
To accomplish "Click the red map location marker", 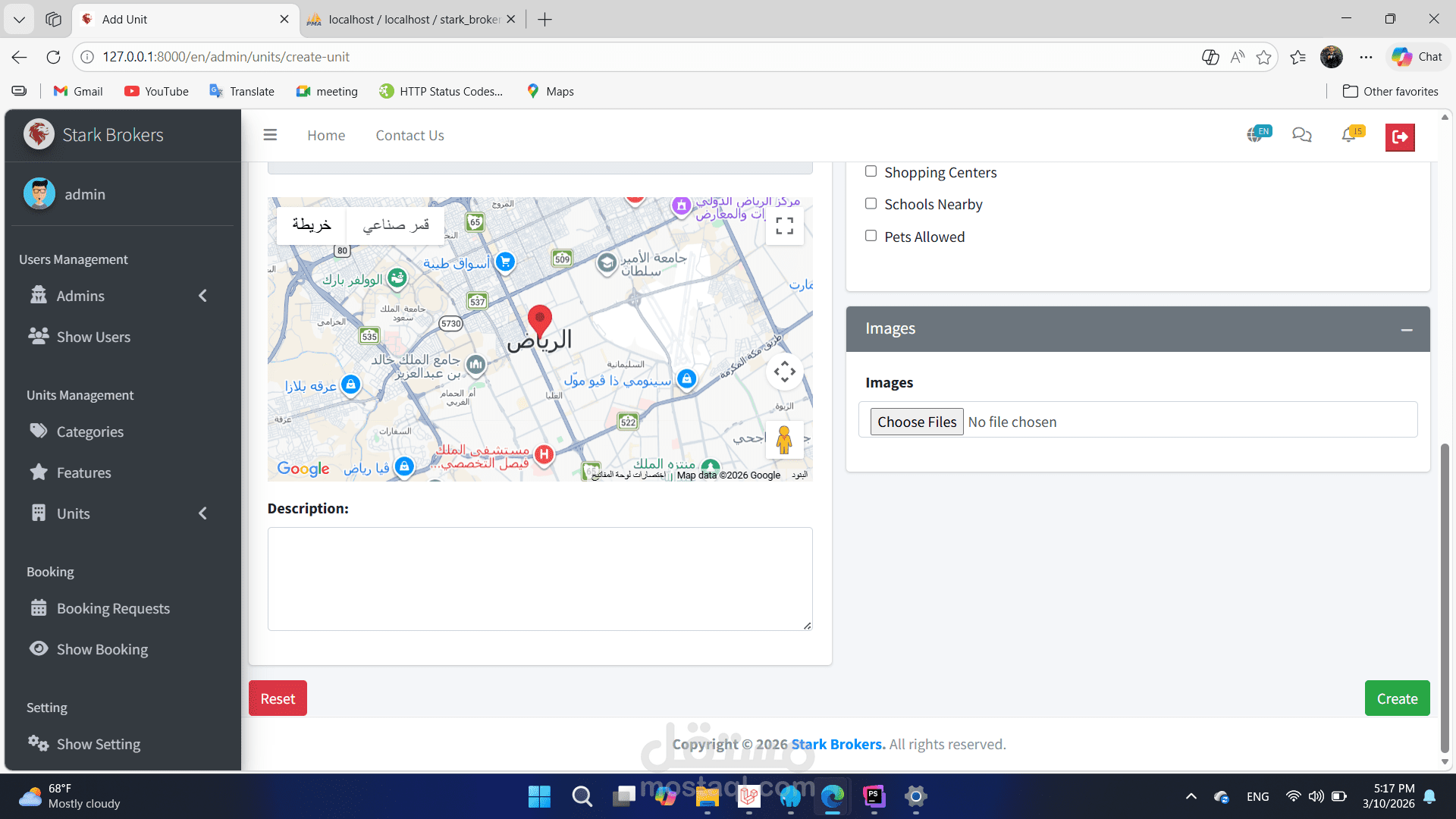I will (x=540, y=320).
